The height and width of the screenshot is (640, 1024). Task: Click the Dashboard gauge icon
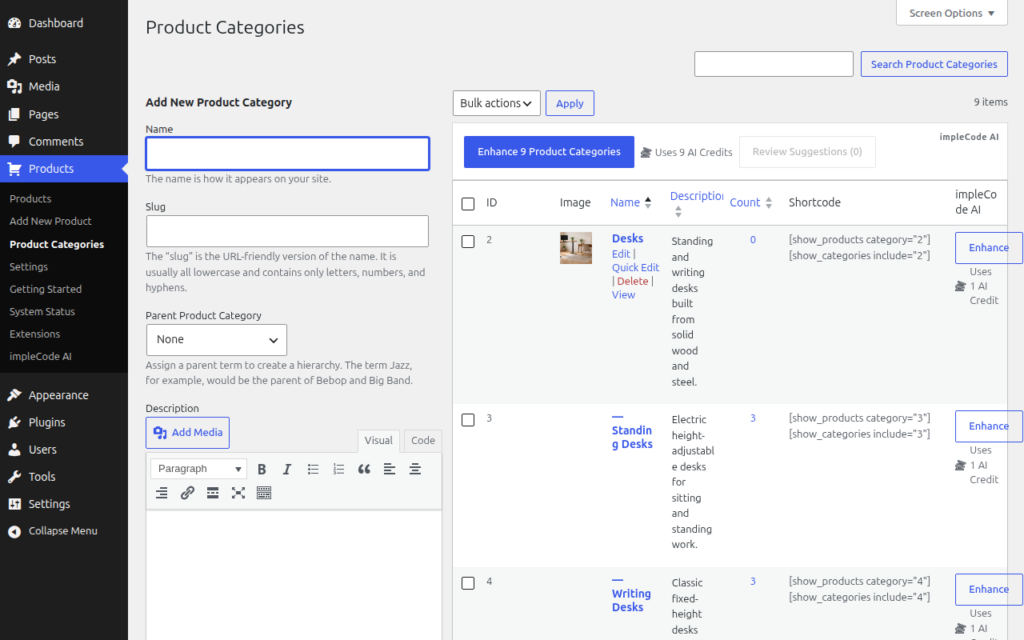pos(14,23)
